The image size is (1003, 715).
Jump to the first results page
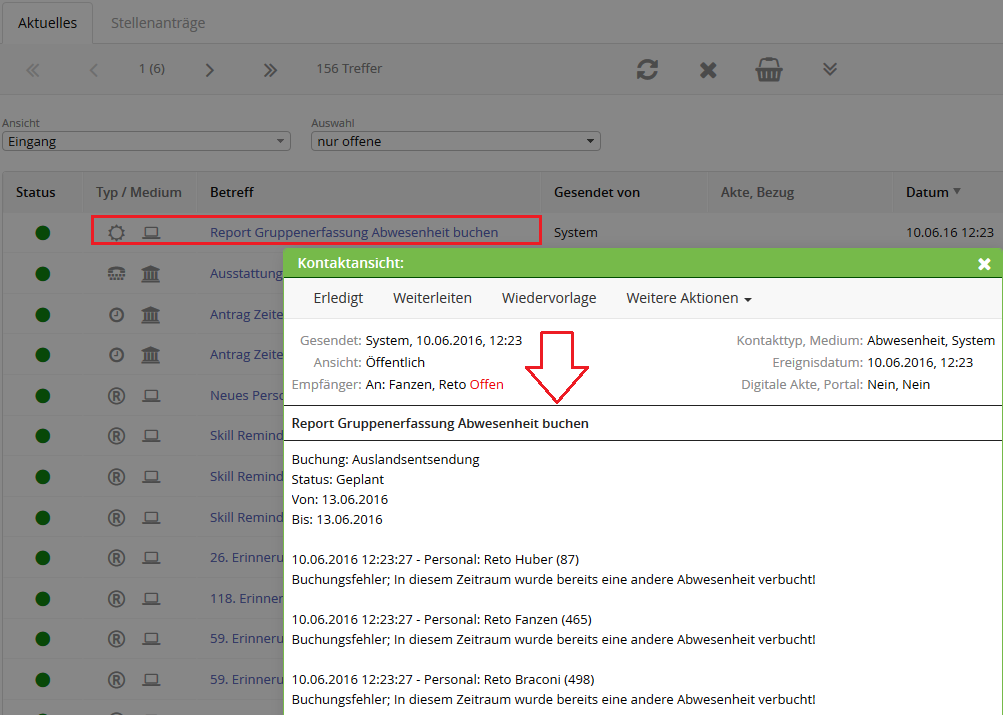[x=33, y=70]
